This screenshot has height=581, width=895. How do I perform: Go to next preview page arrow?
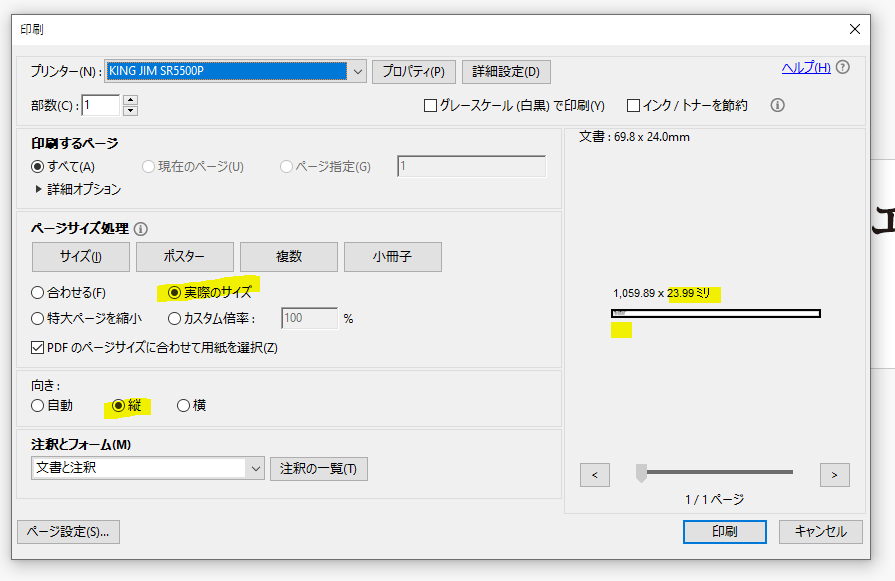[834, 475]
